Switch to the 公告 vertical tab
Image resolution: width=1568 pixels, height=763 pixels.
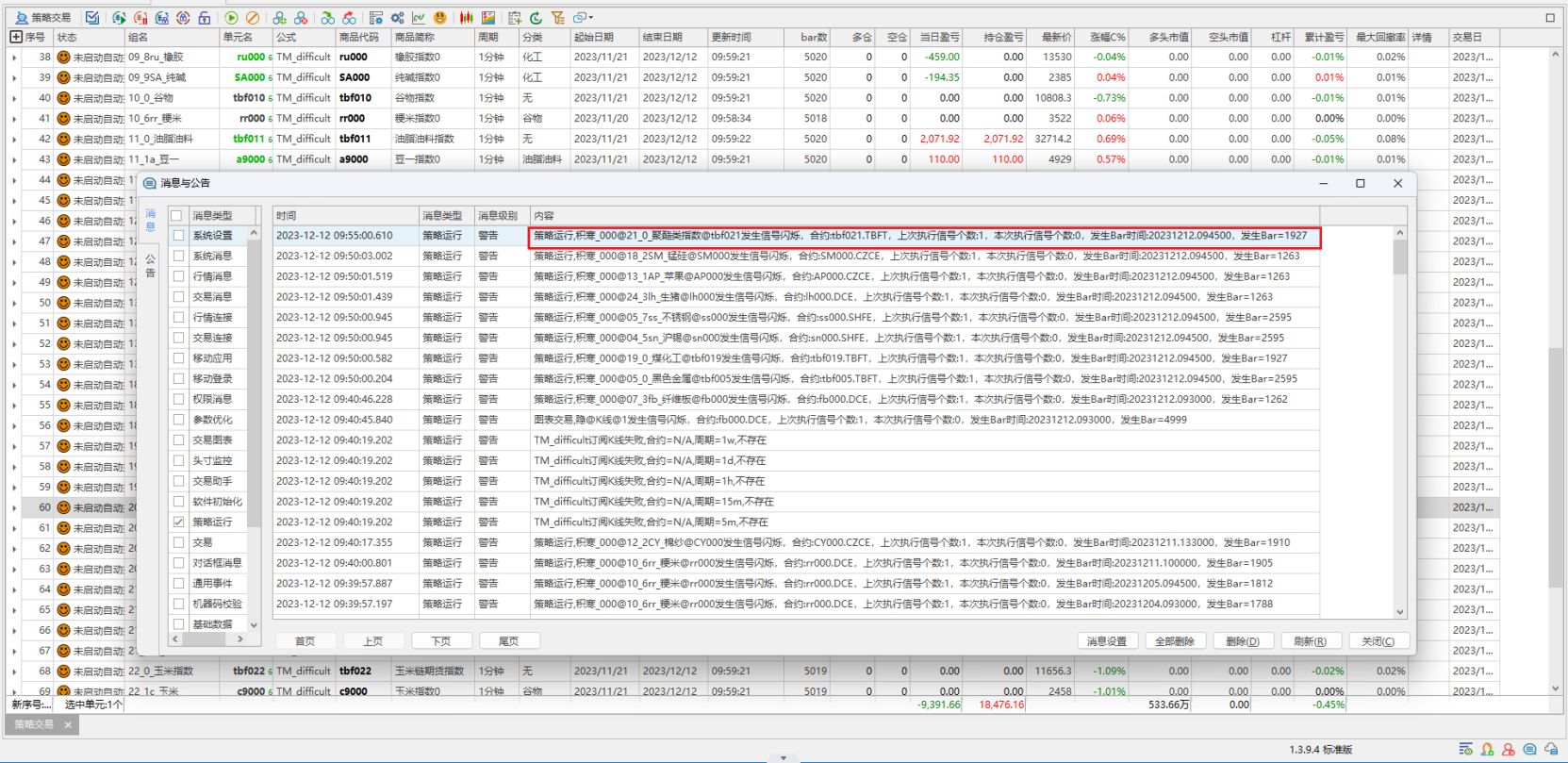click(x=151, y=265)
